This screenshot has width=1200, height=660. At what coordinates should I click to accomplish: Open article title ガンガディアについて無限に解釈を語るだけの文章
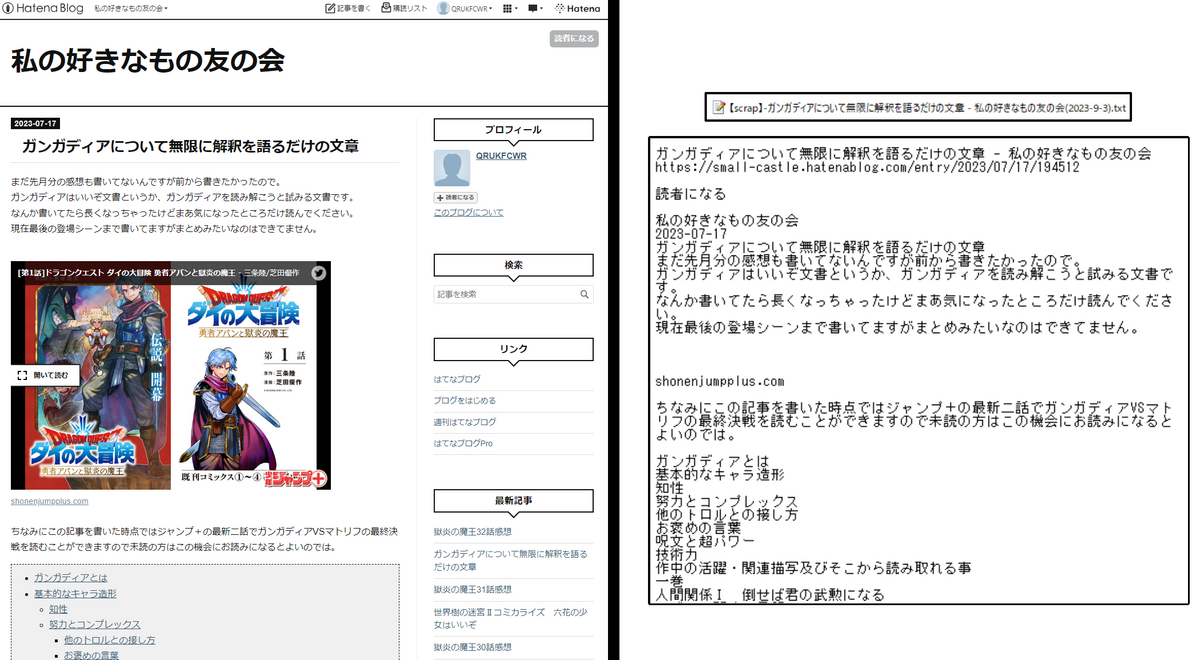point(190,146)
